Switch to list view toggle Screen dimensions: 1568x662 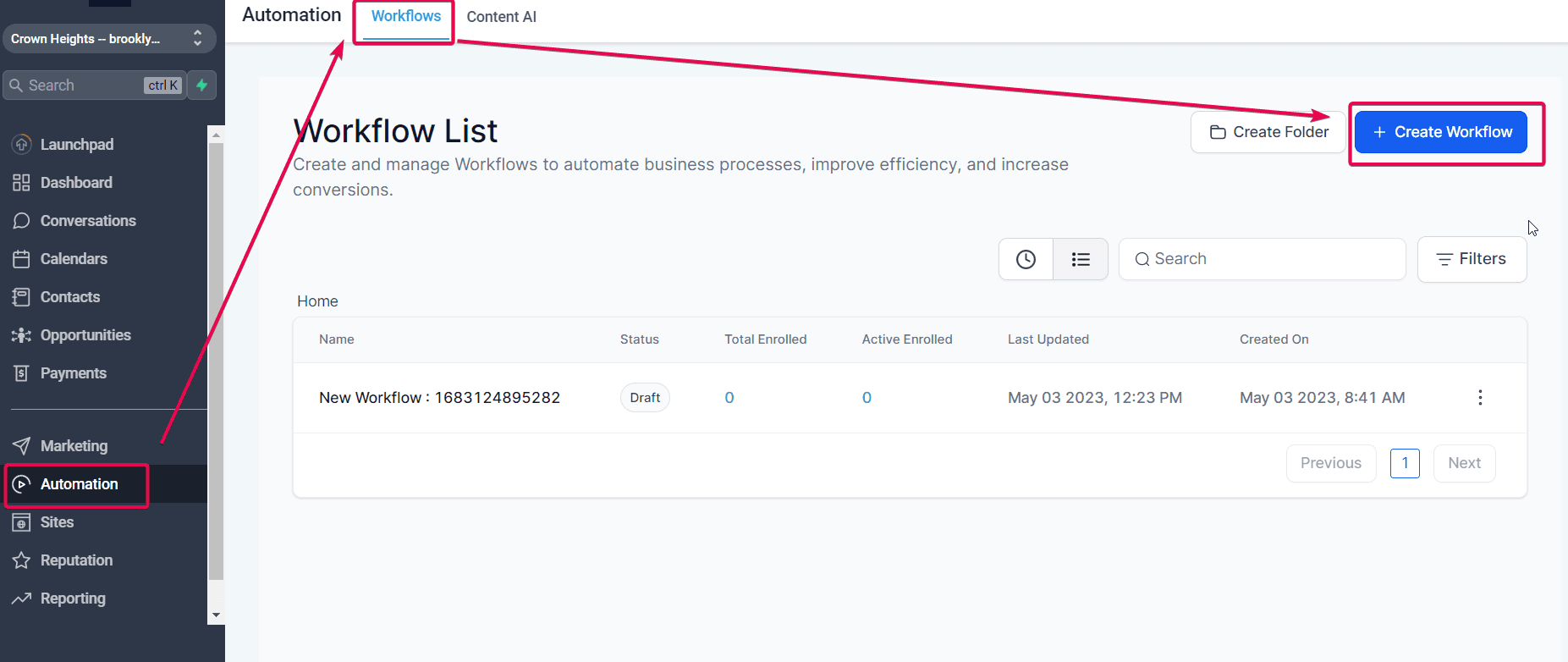1081,259
